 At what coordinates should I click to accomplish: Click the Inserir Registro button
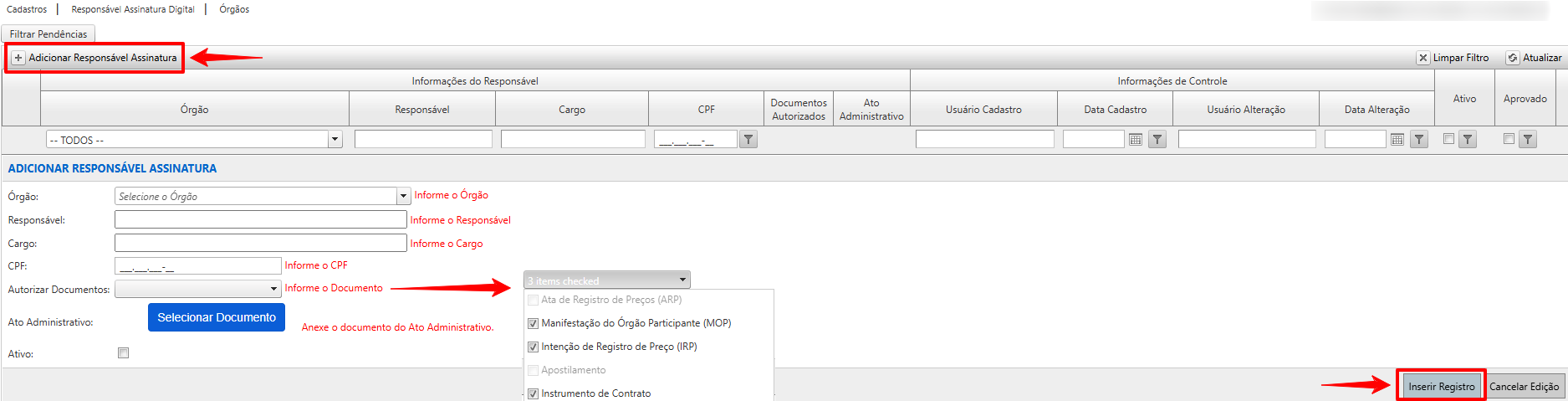tap(1441, 386)
